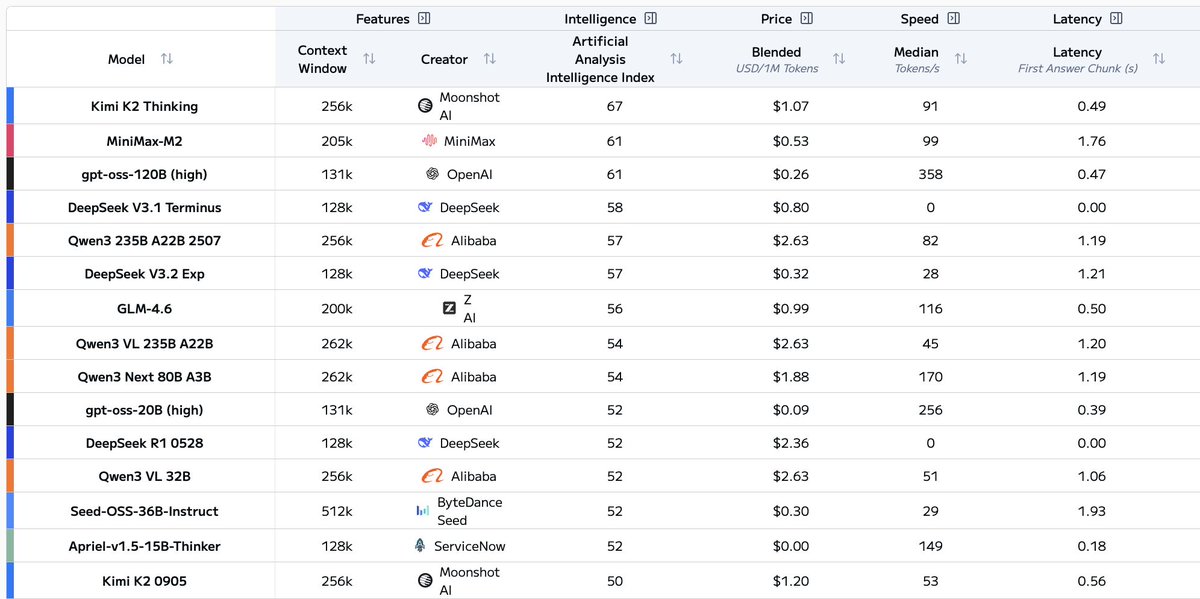Sort by Median speed arrows

pyautogui.click(x=960, y=59)
